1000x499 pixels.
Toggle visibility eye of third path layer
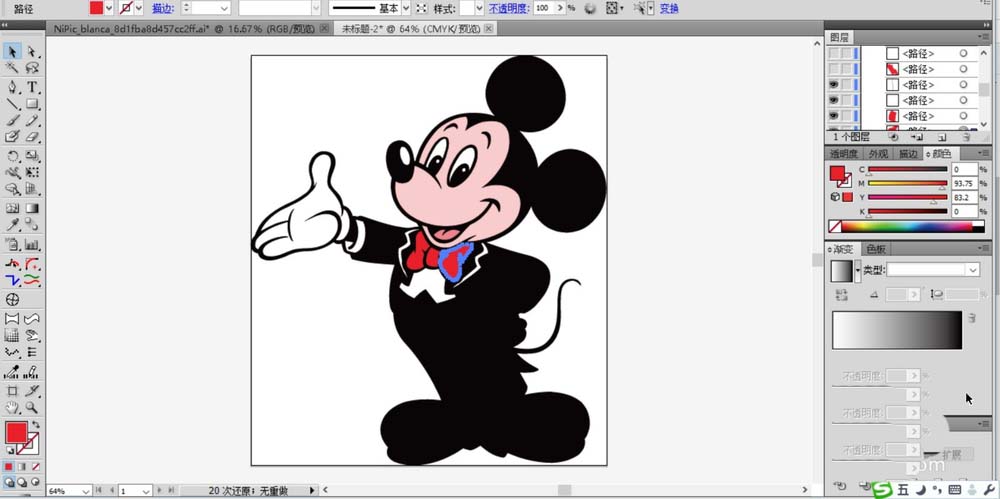(834, 85)
